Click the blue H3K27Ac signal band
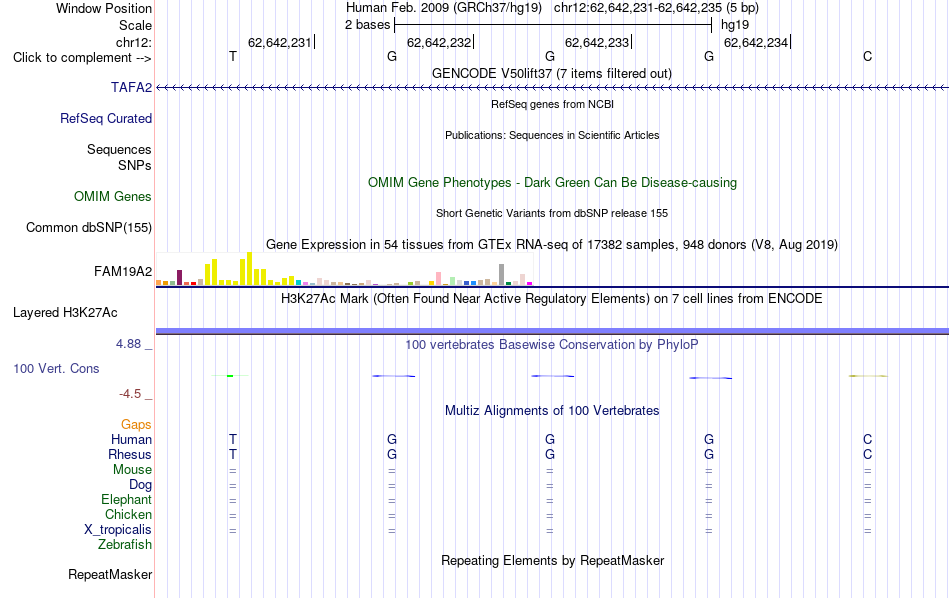 (552, 331)
